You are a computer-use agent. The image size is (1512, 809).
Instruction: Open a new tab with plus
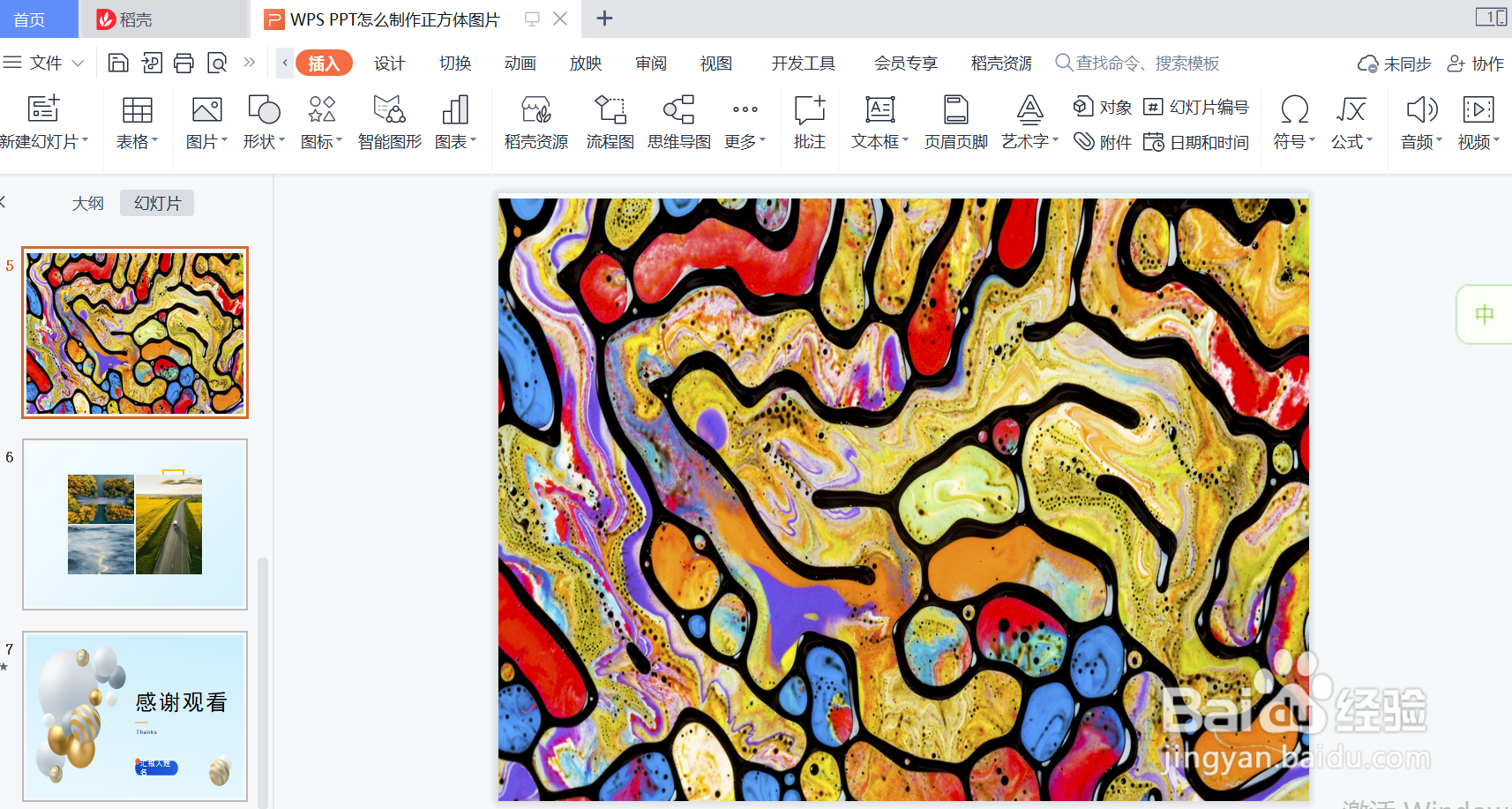pos(604,19)
